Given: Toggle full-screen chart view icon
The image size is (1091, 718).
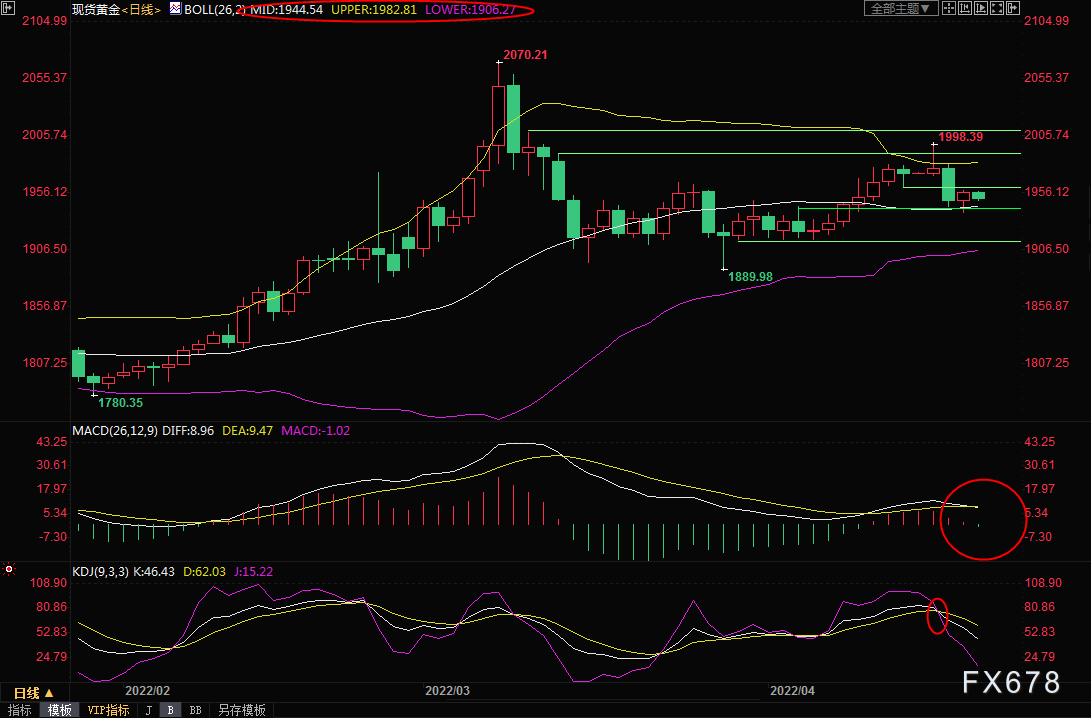Looking at the screenshot, I should click(997, 8).
